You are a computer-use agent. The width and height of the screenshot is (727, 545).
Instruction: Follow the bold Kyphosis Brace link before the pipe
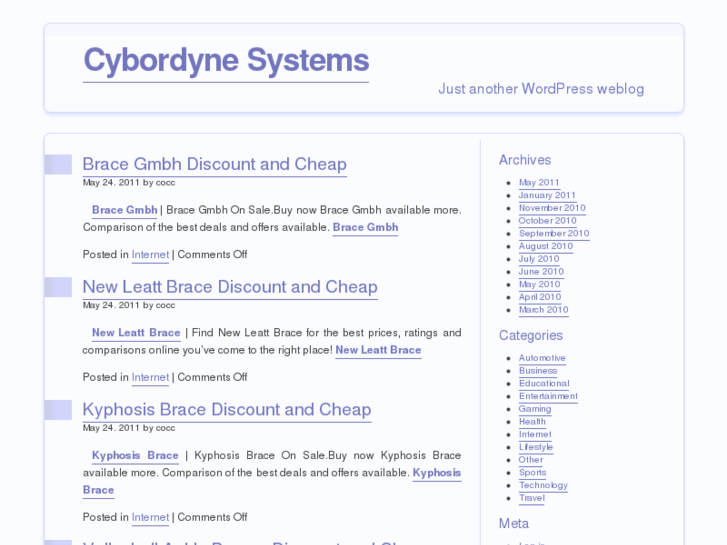pyautogui.click(x=135, y=455)
